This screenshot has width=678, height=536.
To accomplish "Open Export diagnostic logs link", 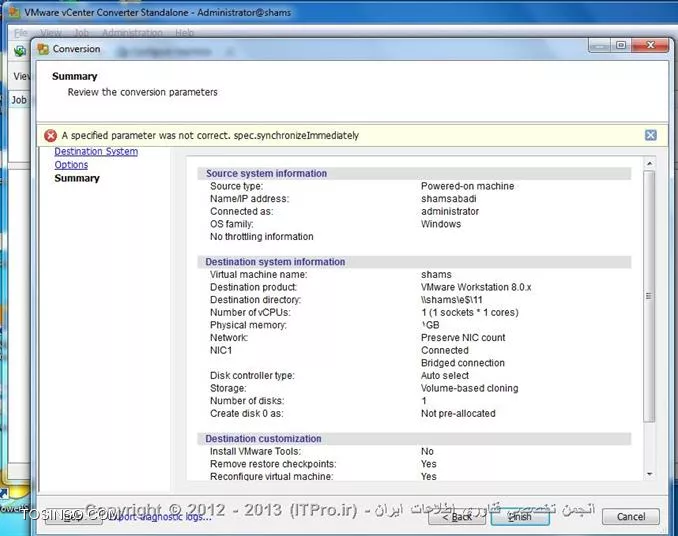I will [161, 517].
